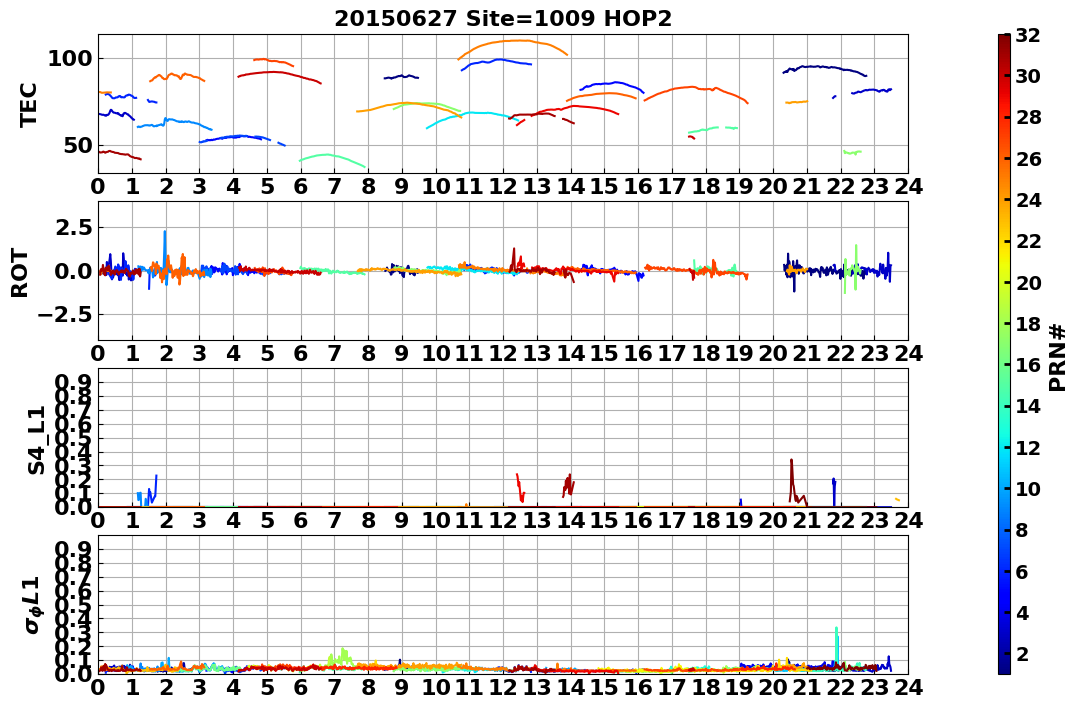The height and width of the screenshot is (709, 1077).
Task: Click hour tick "0" under the σφL1 panel
Action: point(98,688)
